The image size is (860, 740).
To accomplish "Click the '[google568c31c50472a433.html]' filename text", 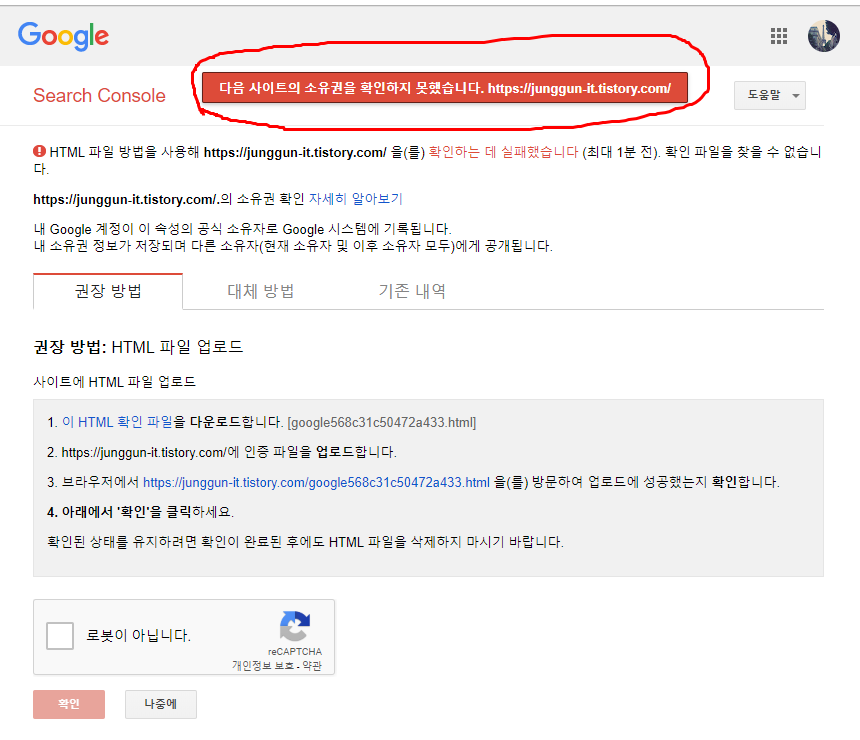I will pyautogui.click(x=382, y=423).
